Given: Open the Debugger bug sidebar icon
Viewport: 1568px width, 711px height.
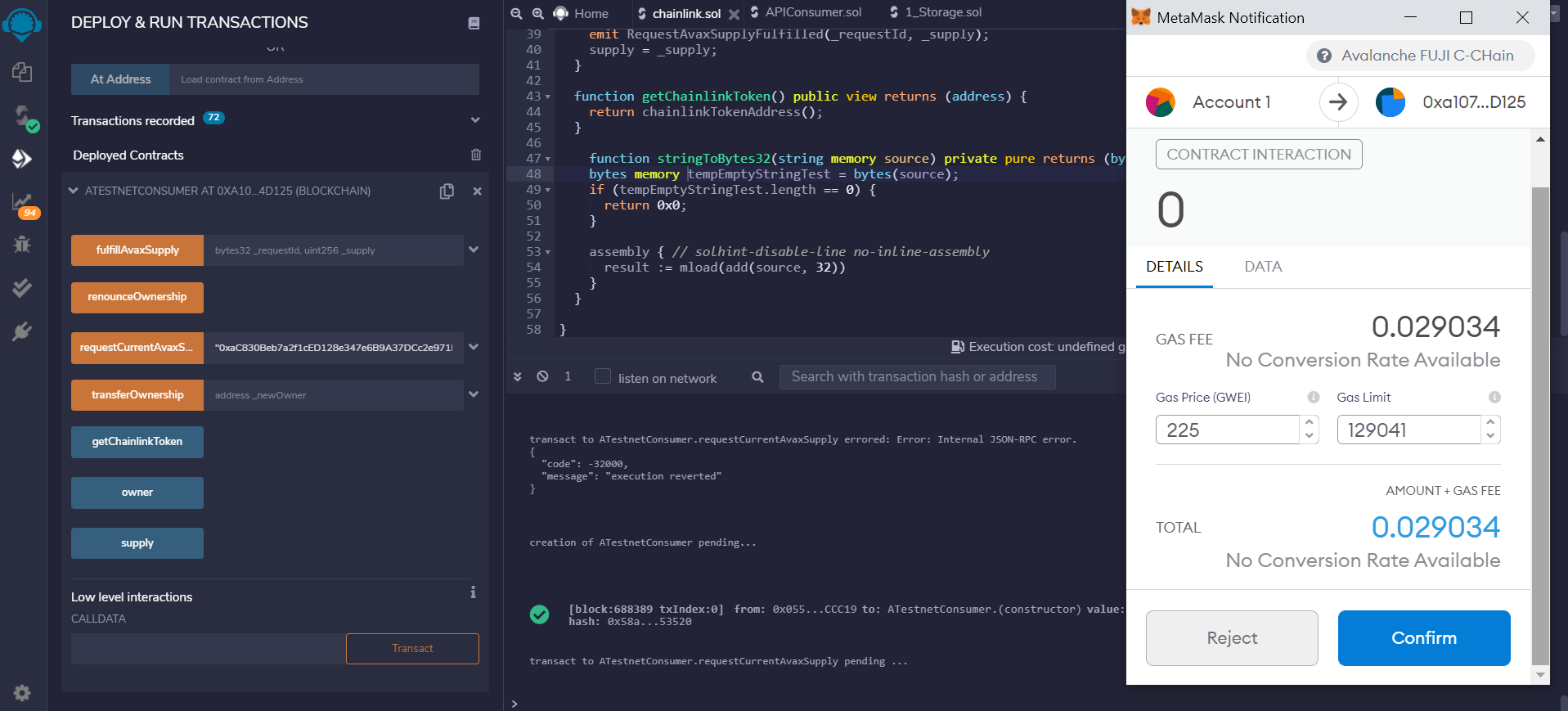Looking at the screenshot, I should pos(22,244).
